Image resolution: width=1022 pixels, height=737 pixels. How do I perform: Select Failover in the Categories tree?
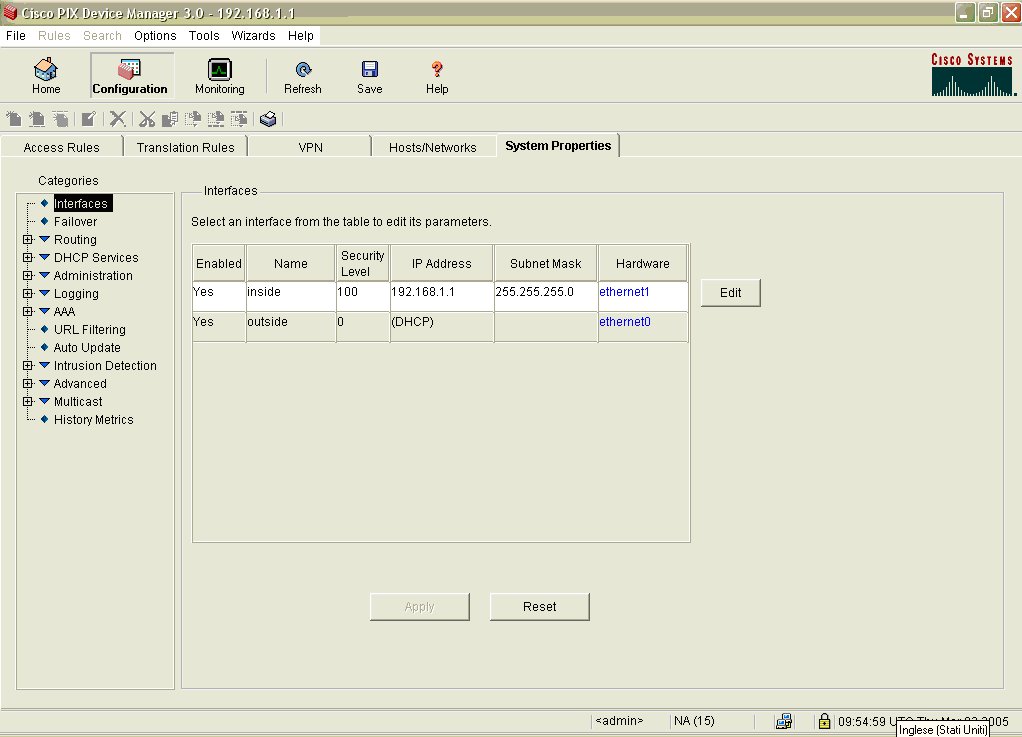coord(75,222)
